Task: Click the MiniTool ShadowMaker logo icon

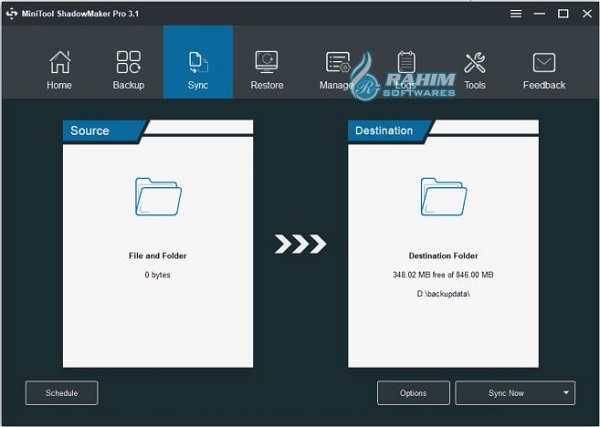Action: point(11,14)
